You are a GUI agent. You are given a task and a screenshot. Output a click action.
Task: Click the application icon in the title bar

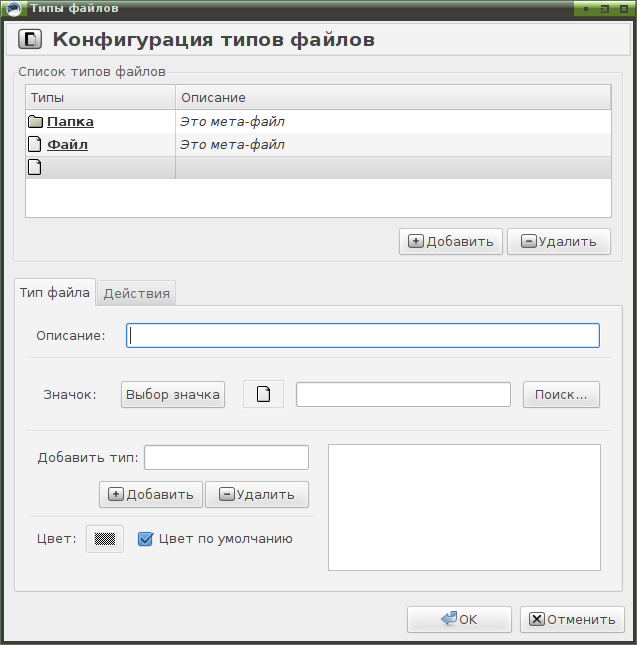coord(14,9)
